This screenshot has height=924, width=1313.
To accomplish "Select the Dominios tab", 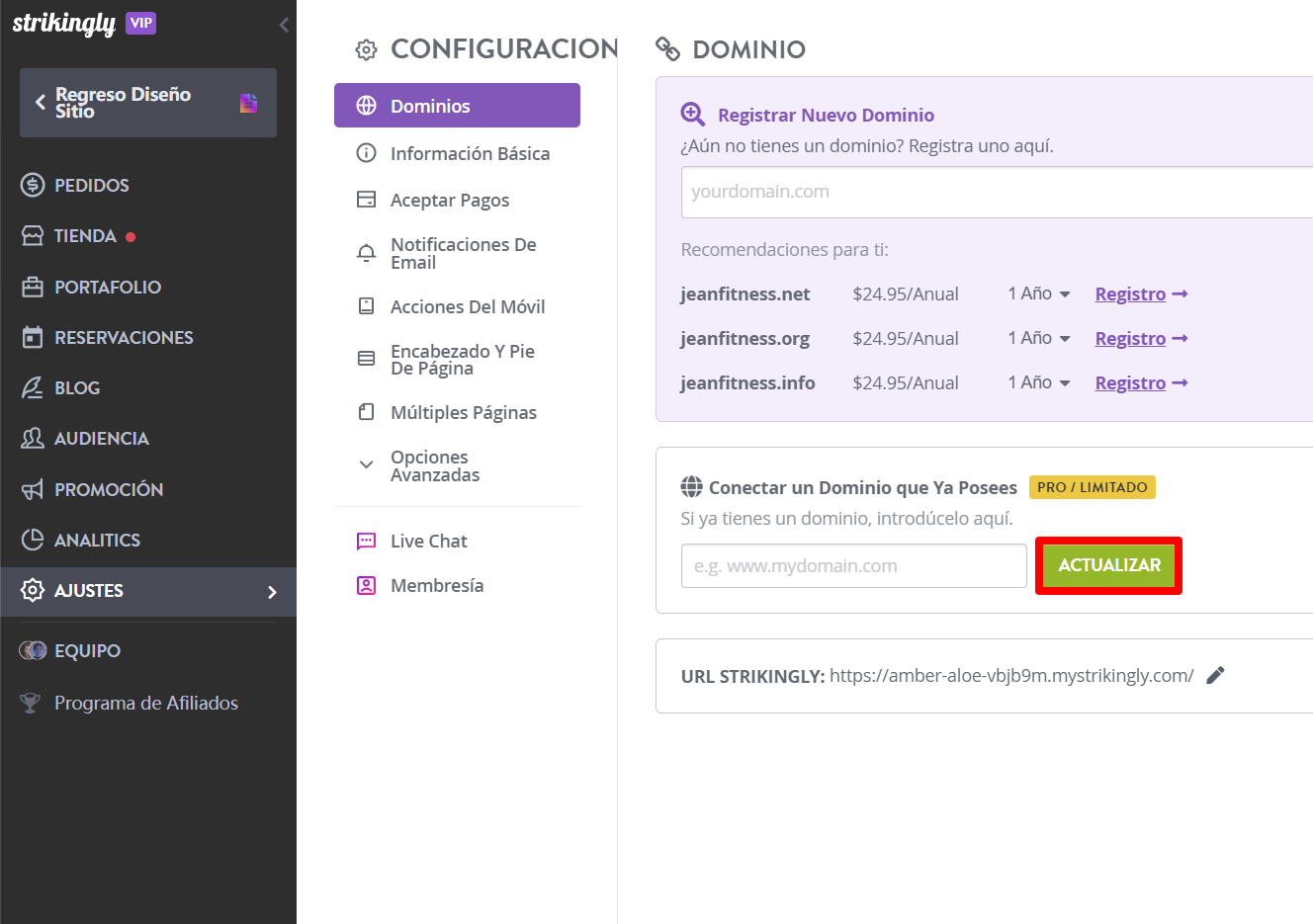I will click(457, 106).
